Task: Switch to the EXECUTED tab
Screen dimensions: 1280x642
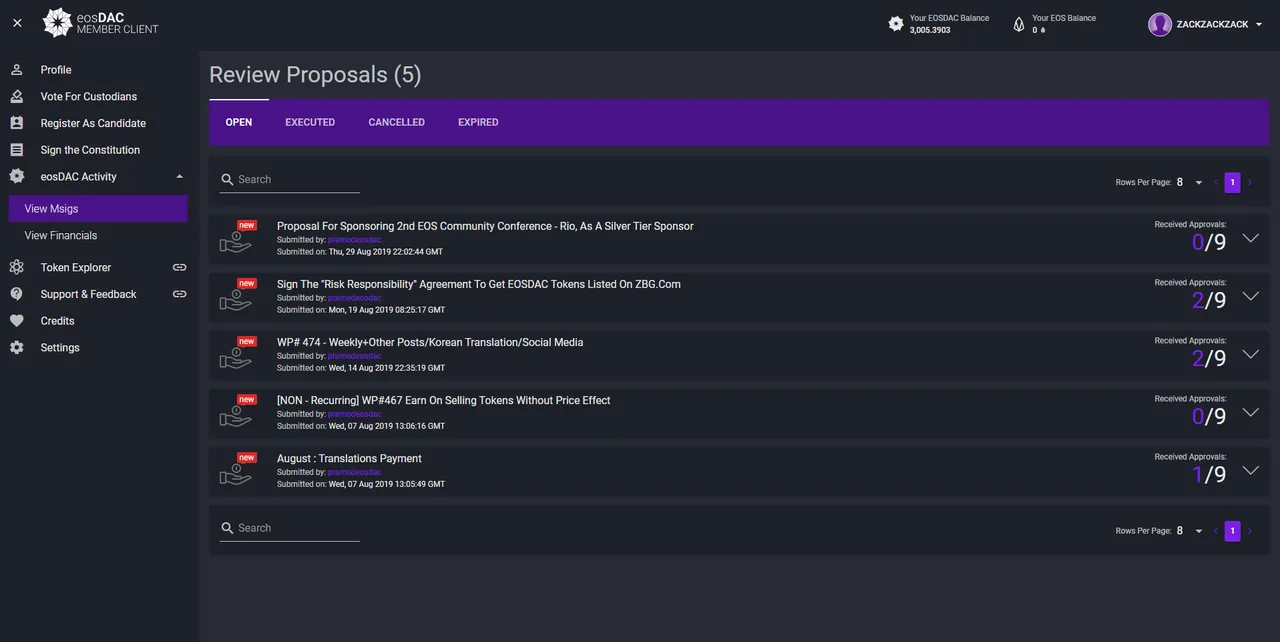Action: tap(310, 122)
